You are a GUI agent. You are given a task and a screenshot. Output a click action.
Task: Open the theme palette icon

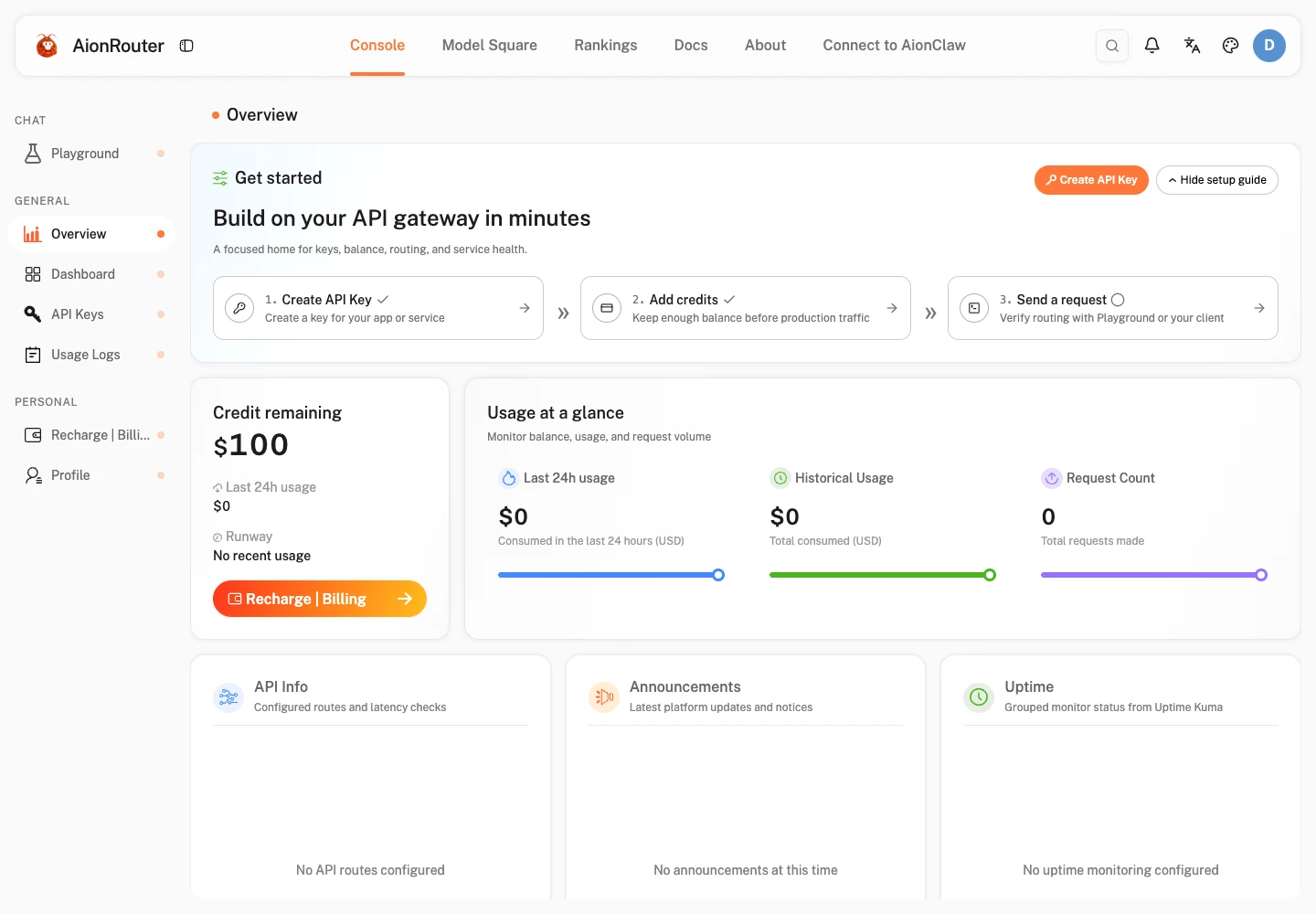pos(1231,46)
